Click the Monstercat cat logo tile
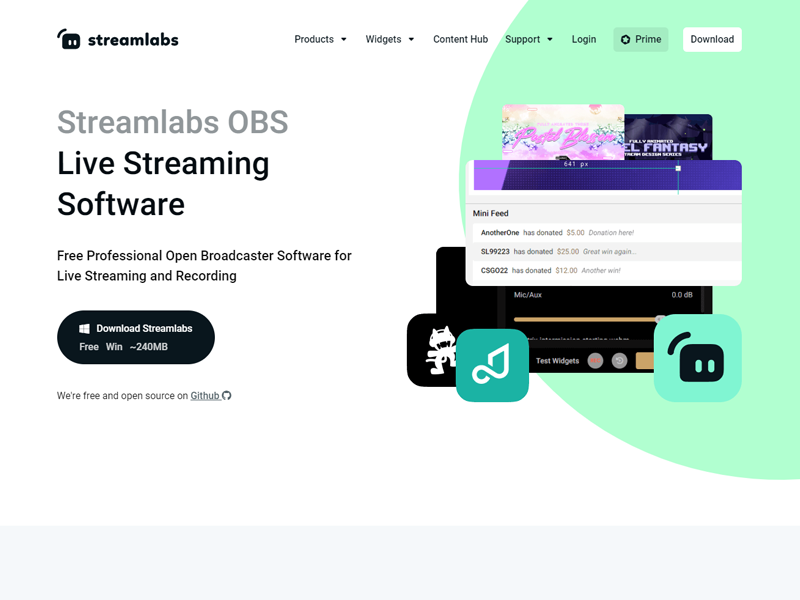The image size is (800, 600). (x=432, y=350)
